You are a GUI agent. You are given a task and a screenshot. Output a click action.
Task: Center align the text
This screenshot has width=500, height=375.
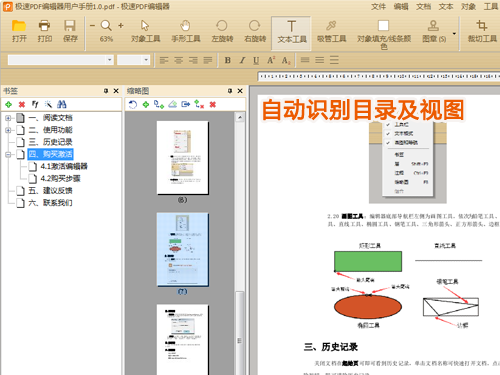tap(179, 60)
